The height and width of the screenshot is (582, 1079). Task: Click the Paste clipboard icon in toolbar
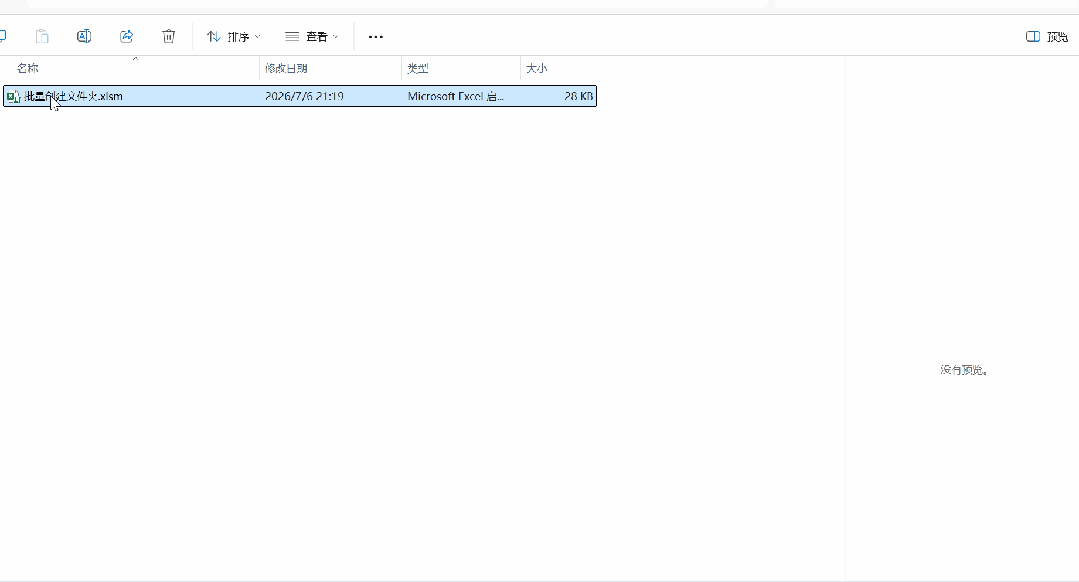42,36
